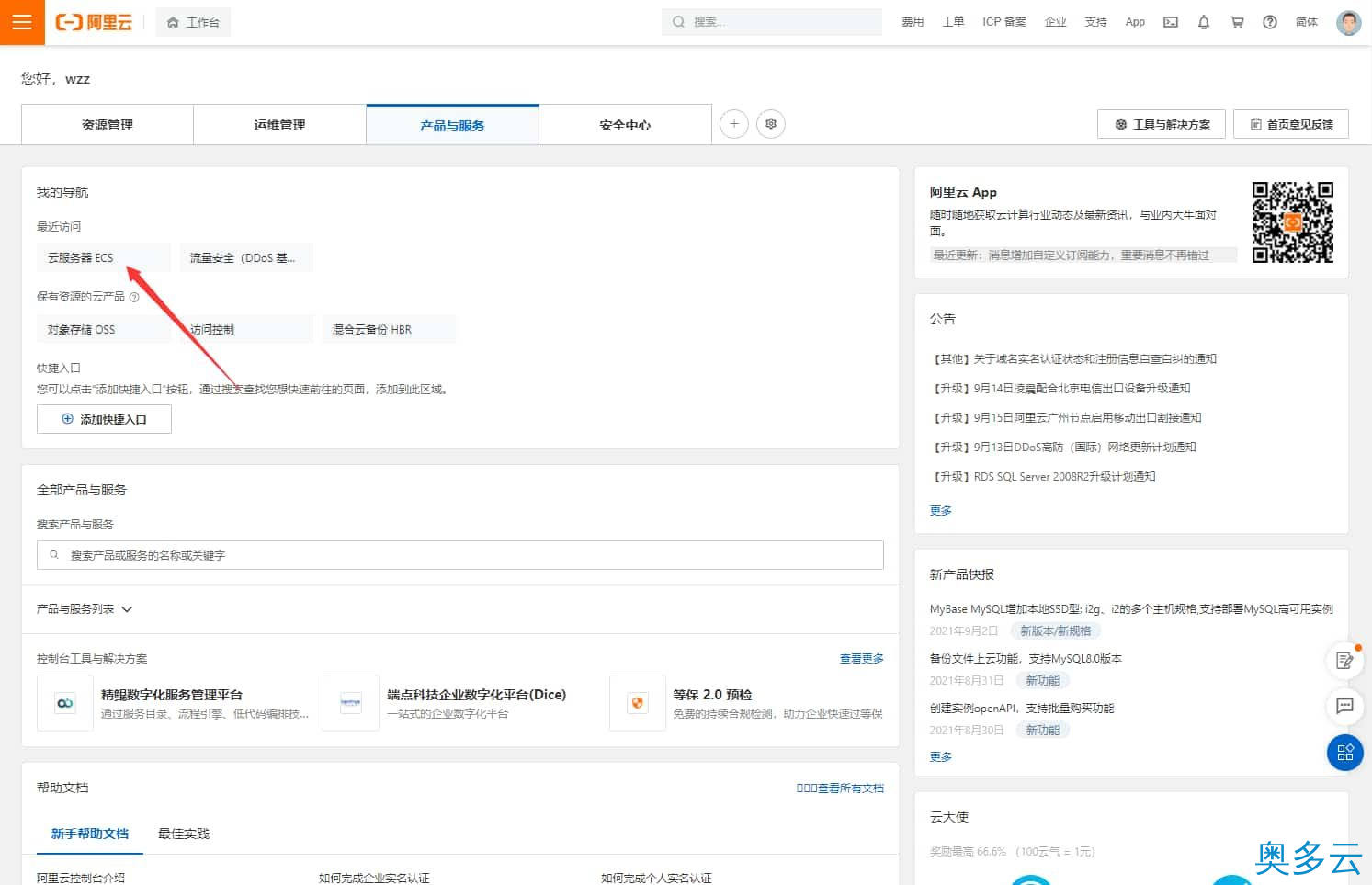Viewport: 1372px width, 885px height.
Task: Open the 费用 menu
Action: click(x=913, y=22)
